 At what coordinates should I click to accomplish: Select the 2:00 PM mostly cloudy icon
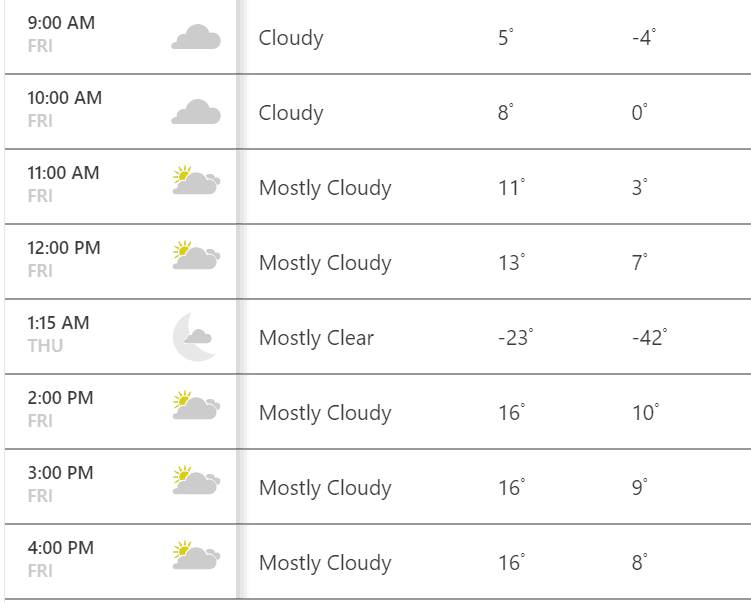pos(196,405)
